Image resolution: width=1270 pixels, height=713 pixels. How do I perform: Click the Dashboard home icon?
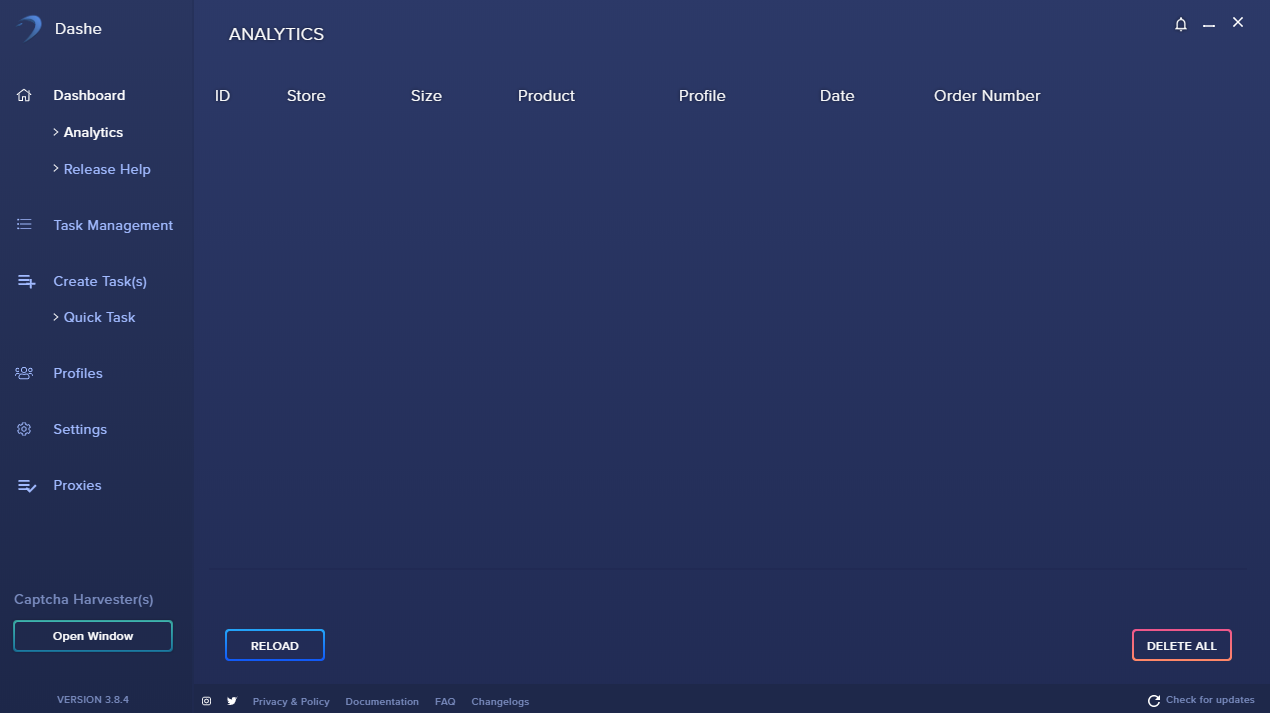tap(25, 95)
